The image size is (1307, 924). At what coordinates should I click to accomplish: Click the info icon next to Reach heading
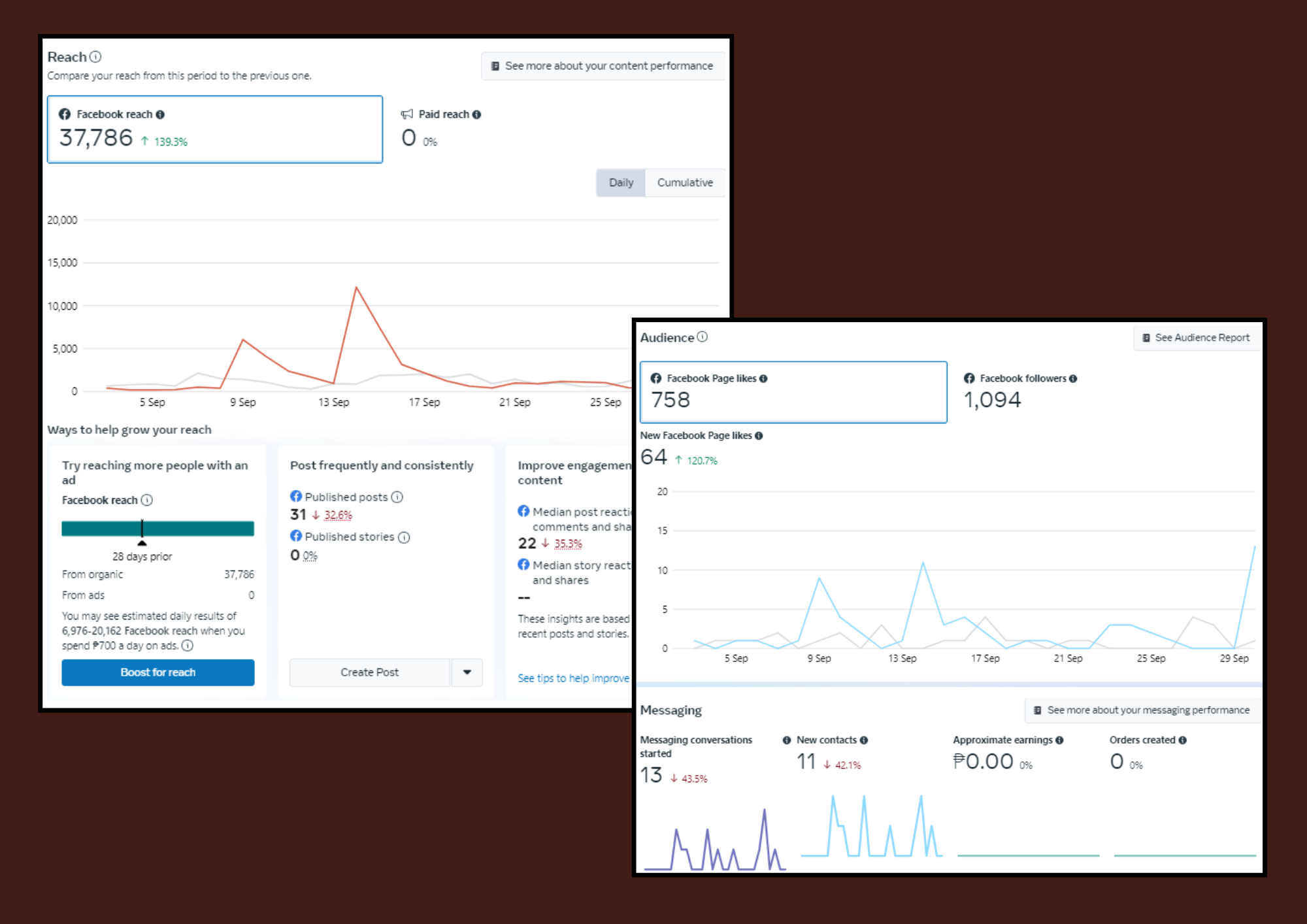95,57
